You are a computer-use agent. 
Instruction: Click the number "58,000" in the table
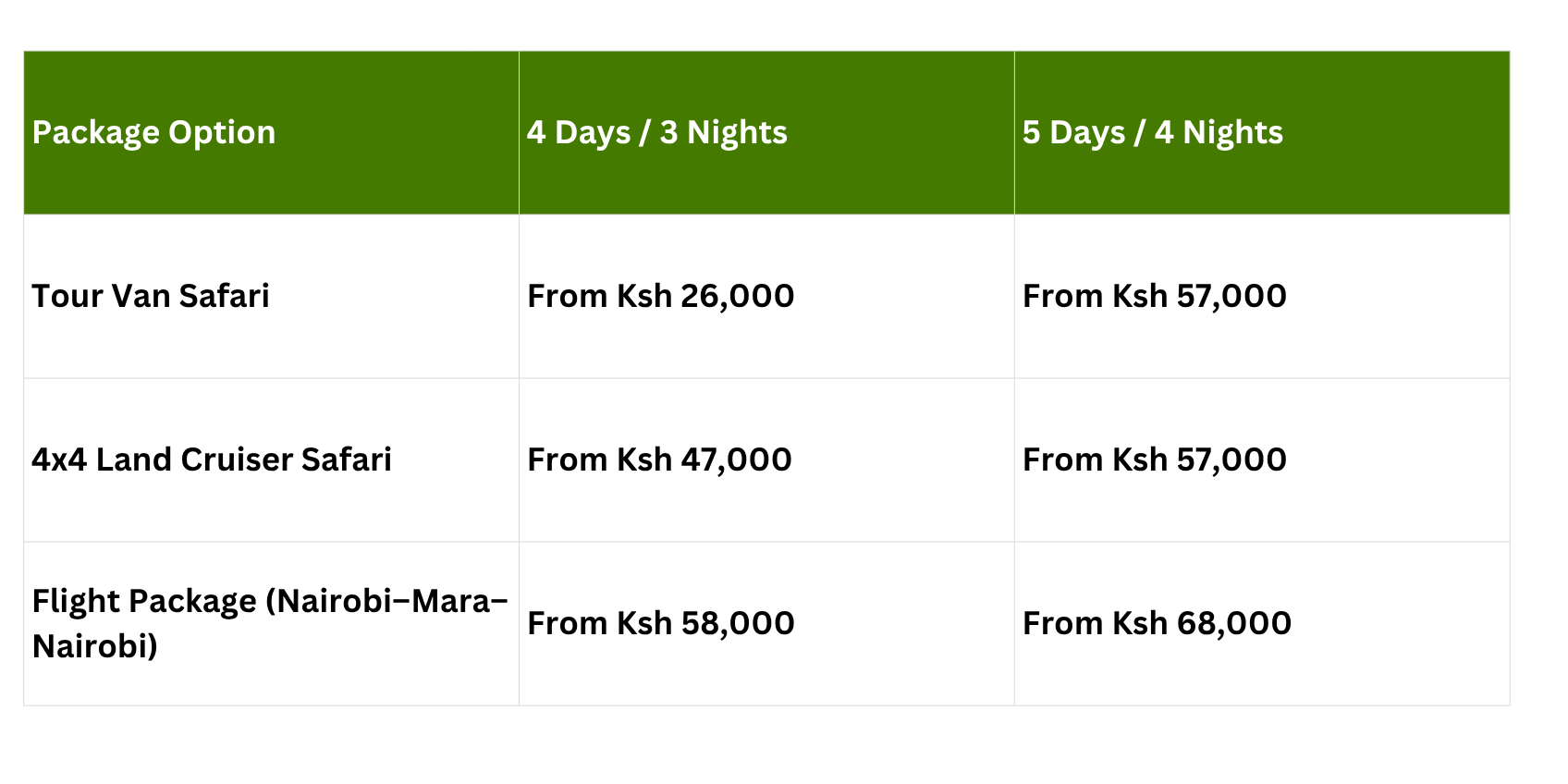[737, 623]
